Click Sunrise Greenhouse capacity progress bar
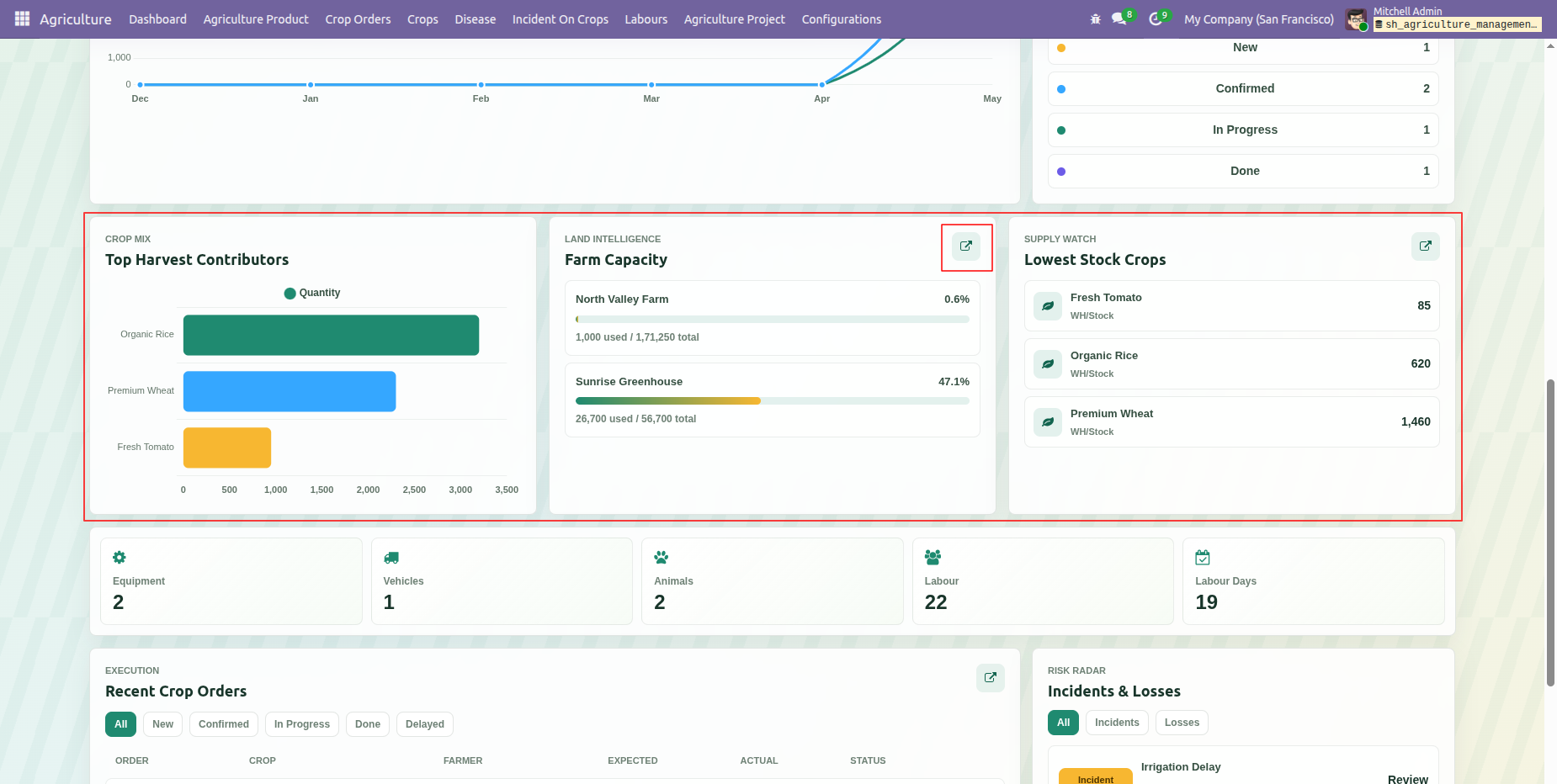The width and height of the screenshot is (1557, 784). [x=773, y=401]
